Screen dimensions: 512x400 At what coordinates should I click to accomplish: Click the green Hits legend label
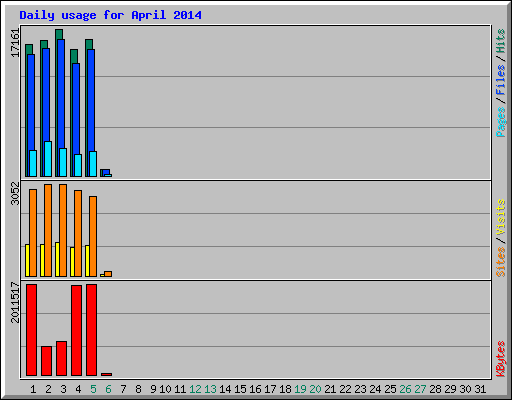(501, 41)
